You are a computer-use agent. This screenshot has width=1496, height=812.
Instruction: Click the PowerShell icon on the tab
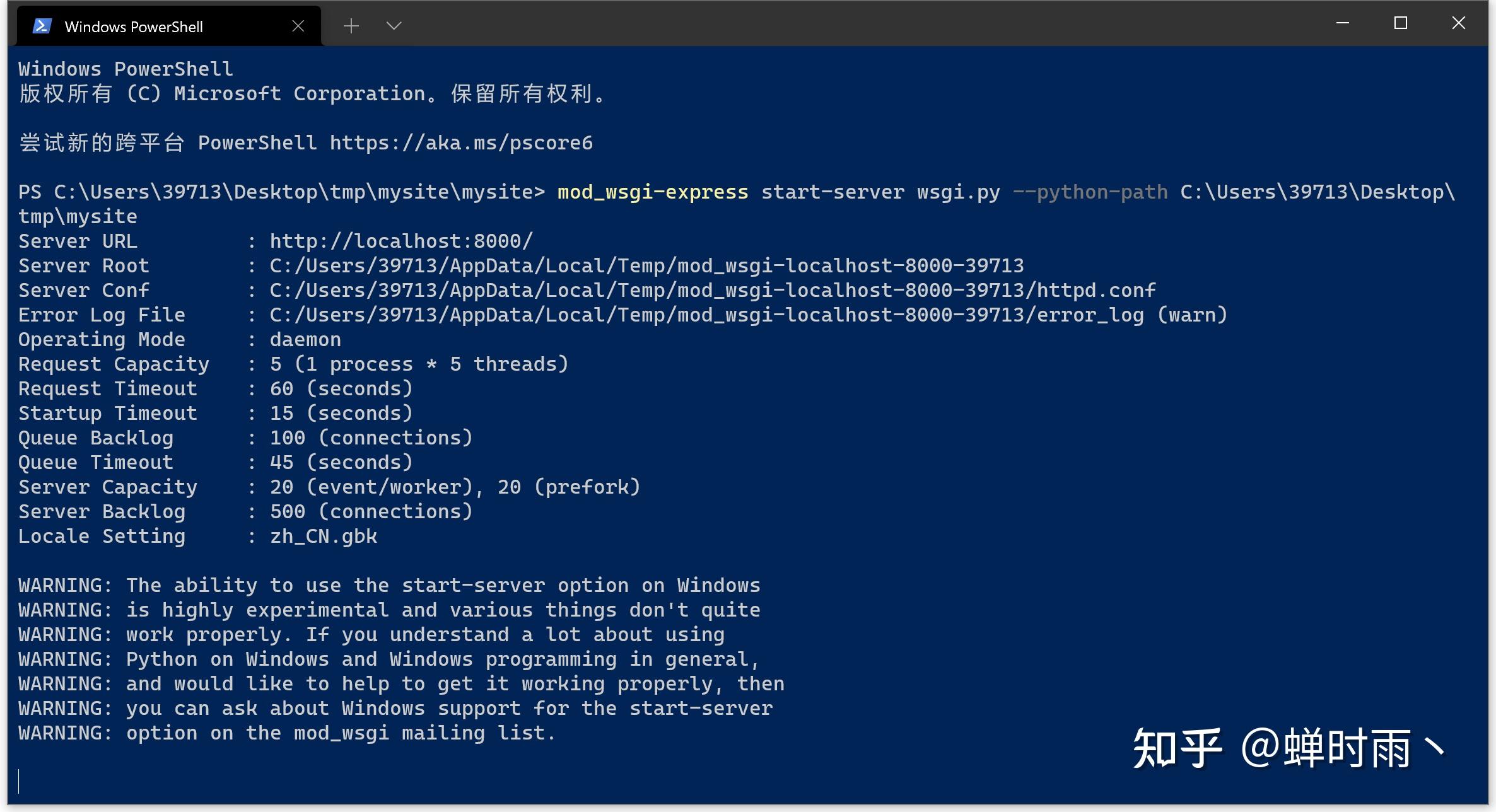[40, 25]
